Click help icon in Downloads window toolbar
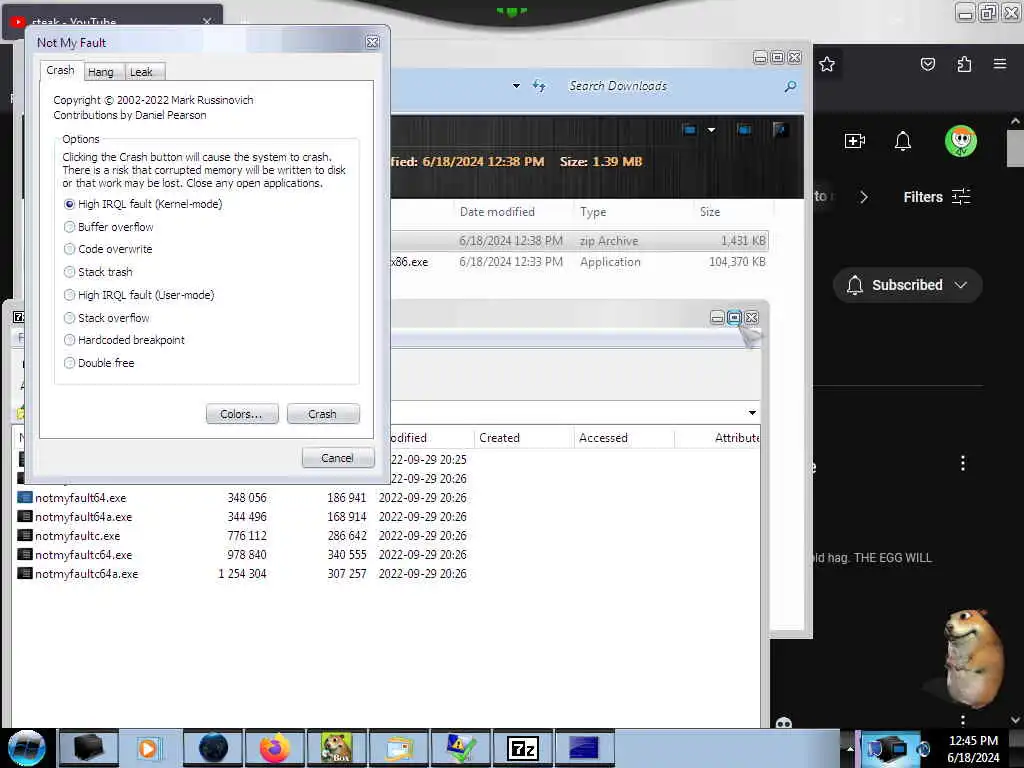Screen dimensions: 1024x768 pos(779,129)
